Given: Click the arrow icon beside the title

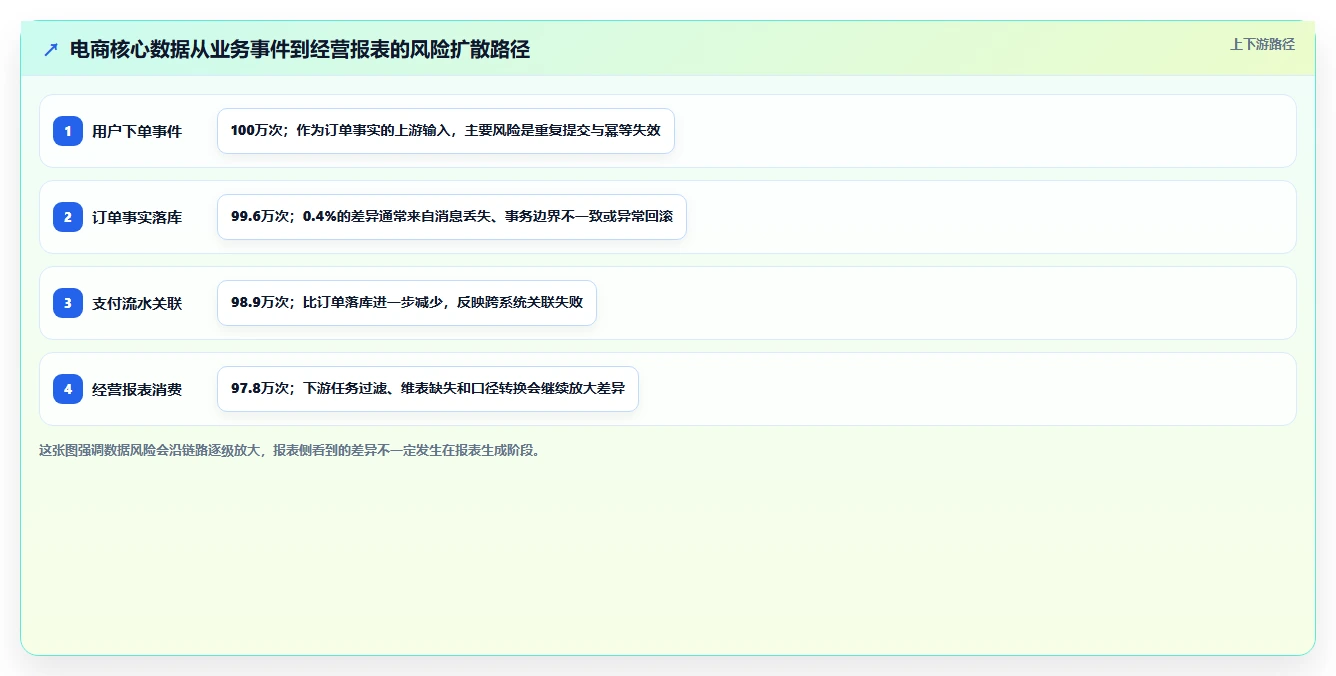Looking at the screenshot, I should 51,49.
